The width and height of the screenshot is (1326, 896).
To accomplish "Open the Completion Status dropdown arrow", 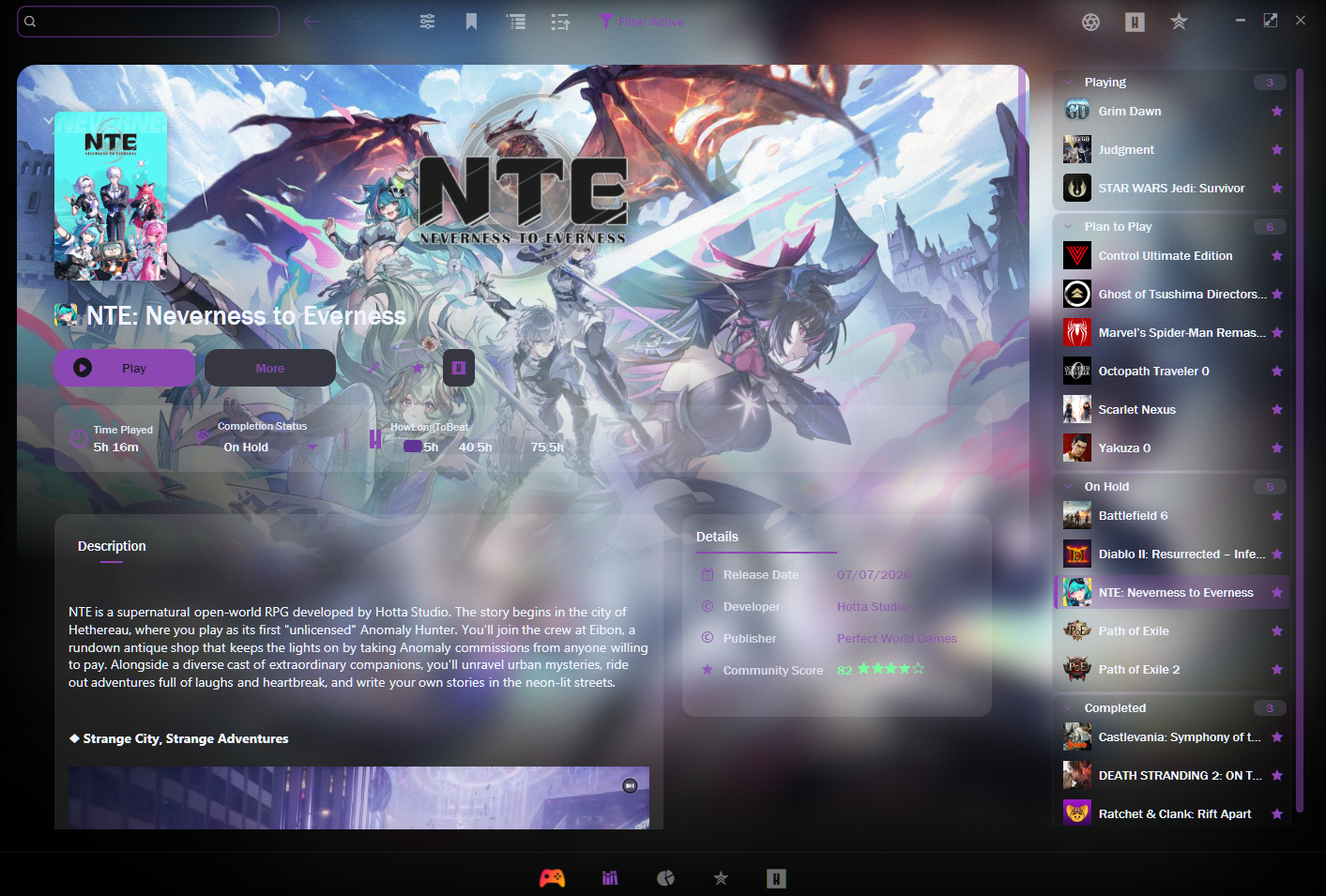I will 312,448.
